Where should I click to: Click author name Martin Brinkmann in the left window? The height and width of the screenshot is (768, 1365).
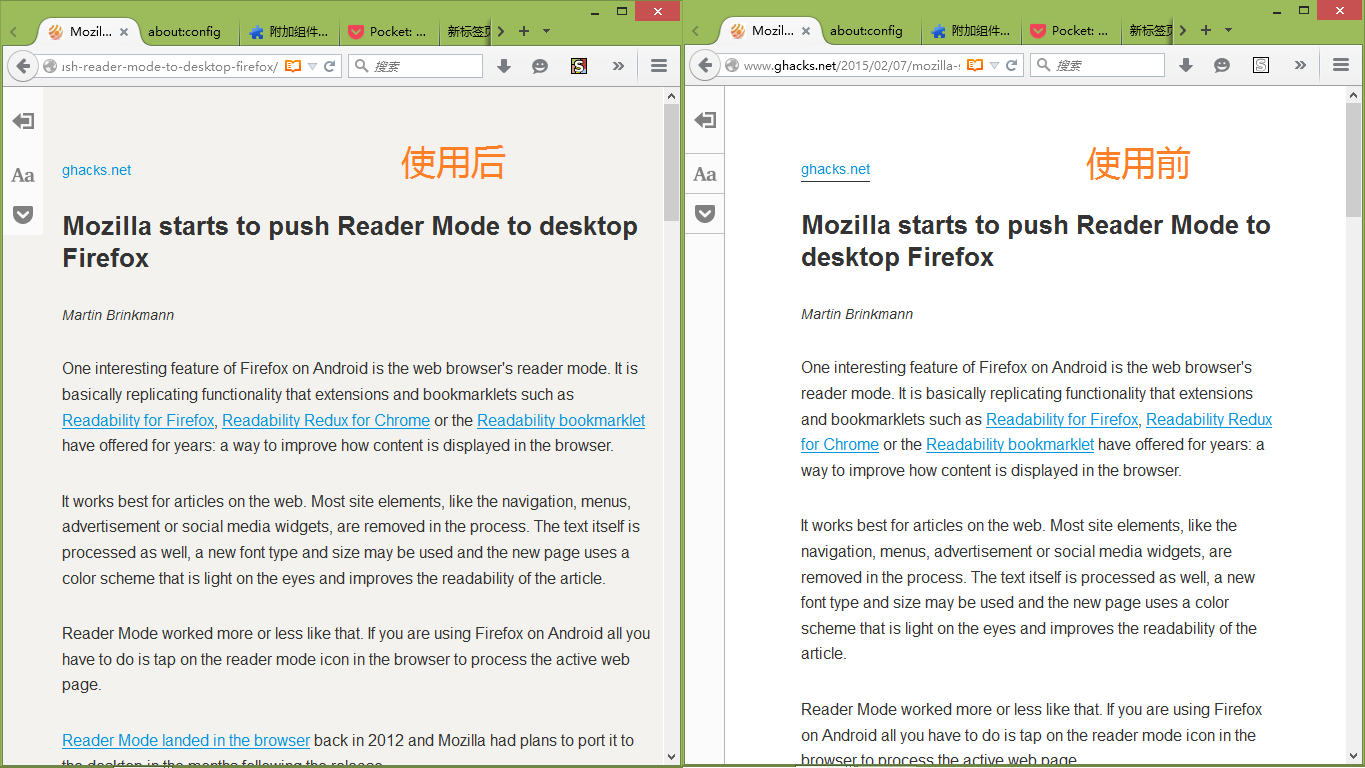(118, 315)
